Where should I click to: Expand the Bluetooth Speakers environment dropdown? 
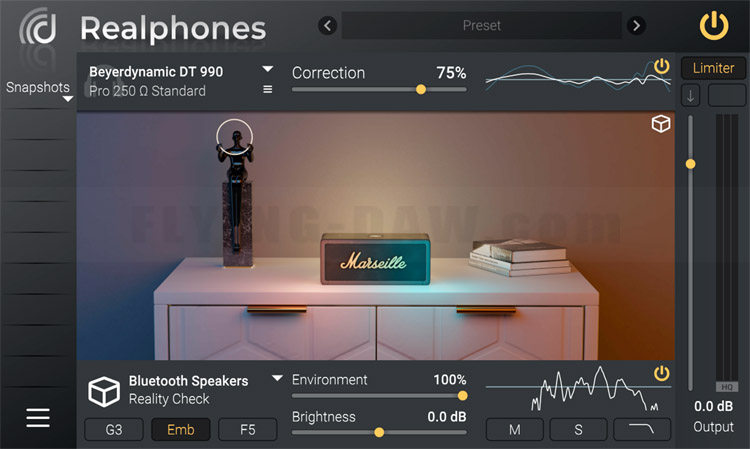pyautogui.click(x=277, y=378)
